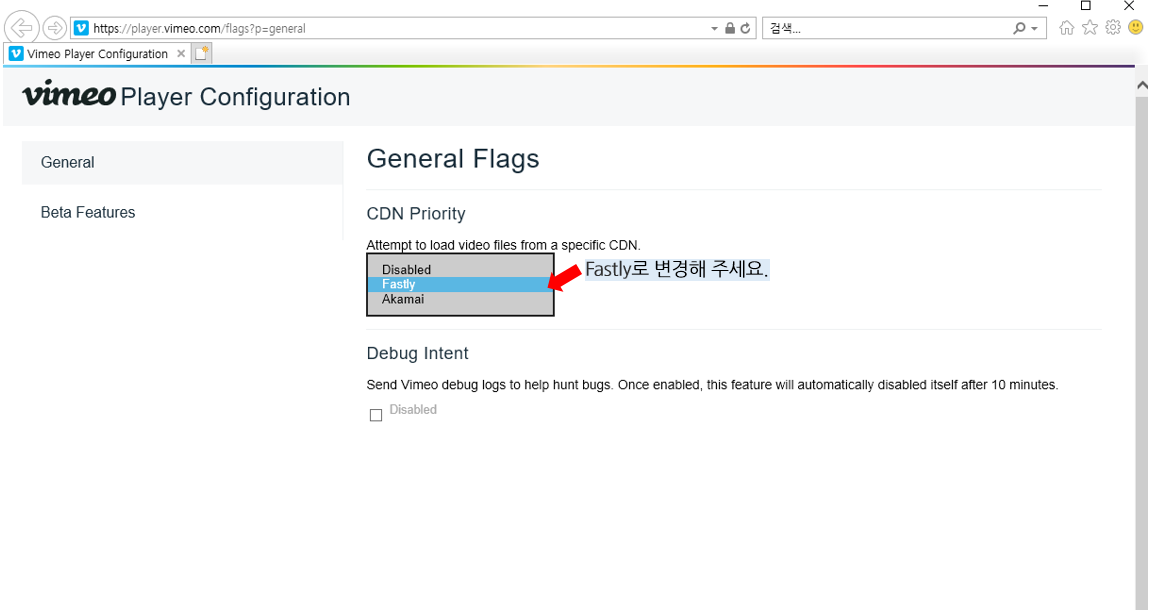Open a new browser tab

click(x=202, y=54)
